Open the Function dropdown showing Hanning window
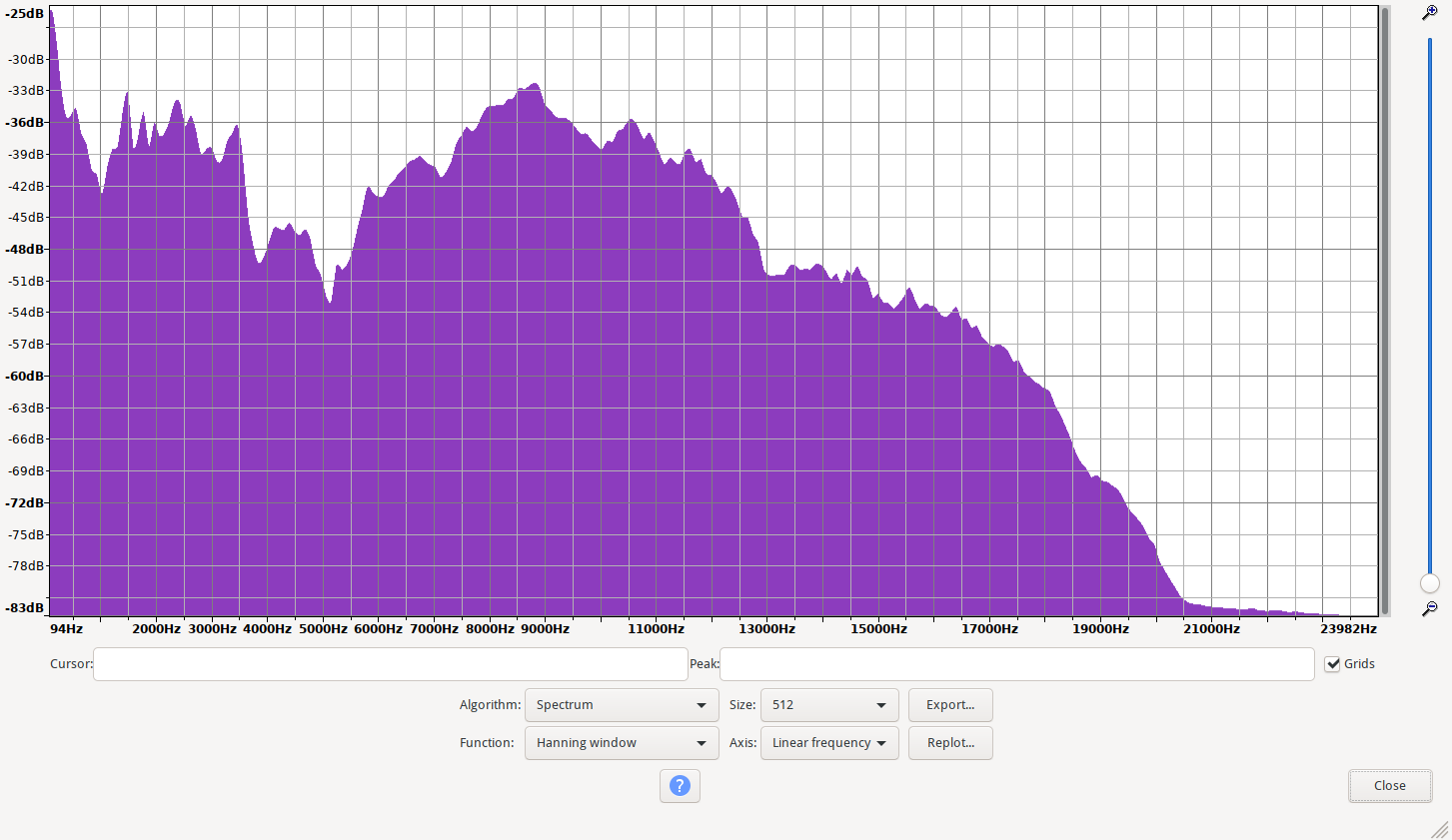Image resolution: width=1452 pixels, height=840 pixels. pos(622,743)
